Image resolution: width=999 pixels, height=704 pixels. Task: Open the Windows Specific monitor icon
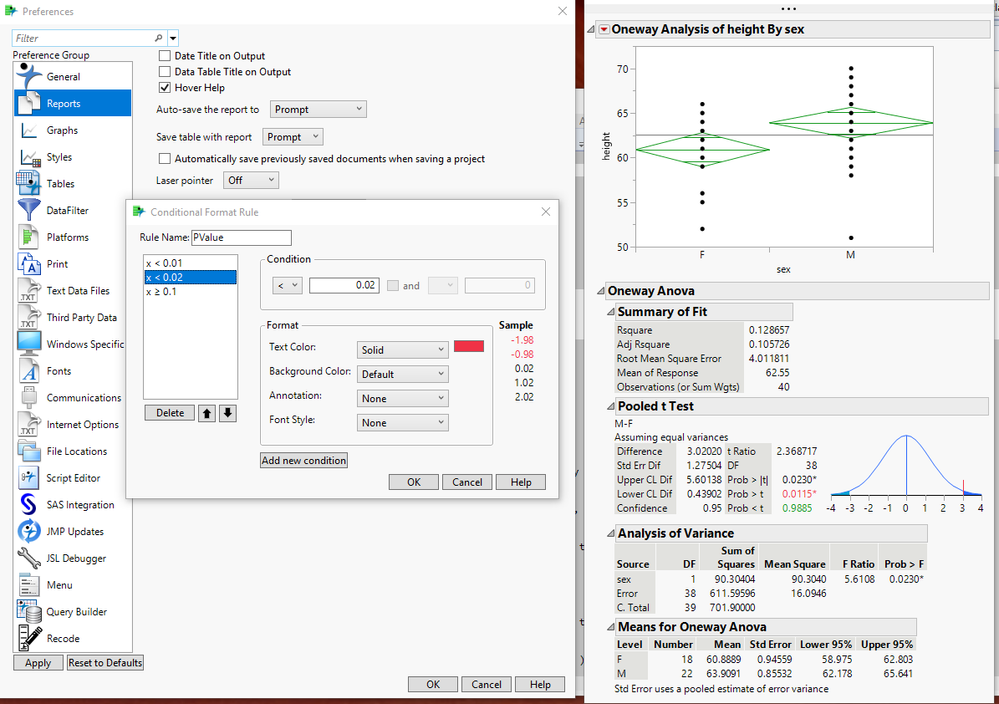pyautogui.click(x=29, y=344)
